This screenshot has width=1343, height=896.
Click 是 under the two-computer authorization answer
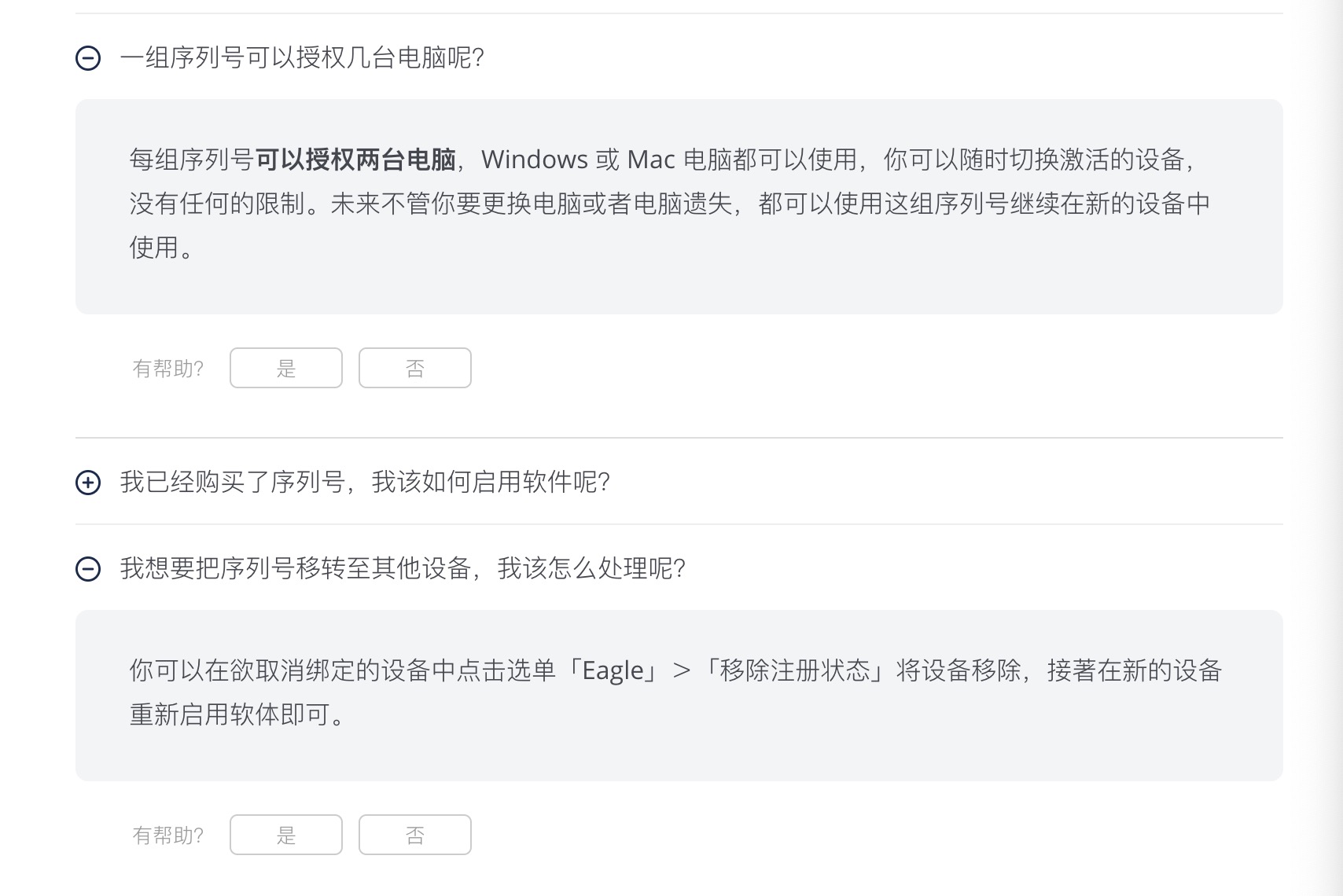point(286,368)
